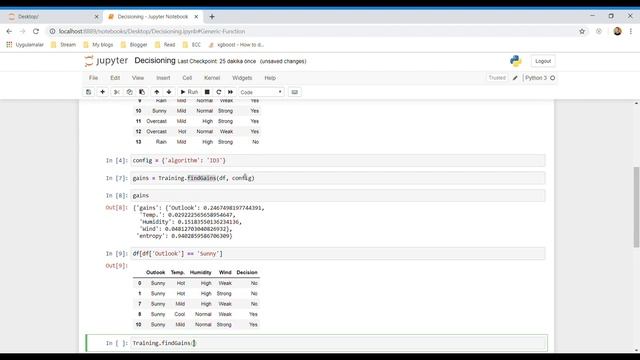Viewport: 640px width, 360px height.
Task: Restart kernel and re-run all cells
Action: 231,92
